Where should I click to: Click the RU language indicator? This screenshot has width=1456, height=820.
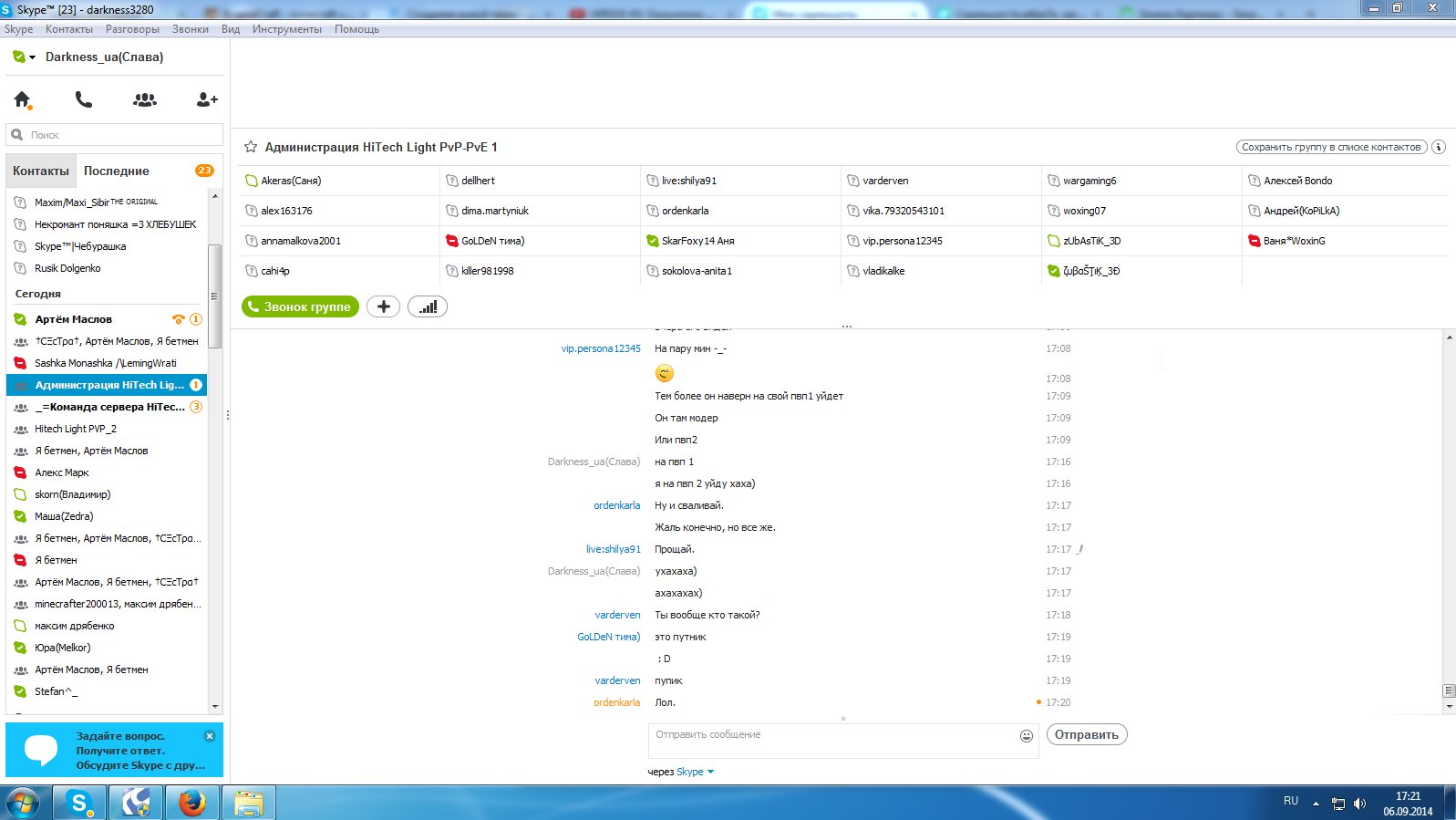pos(1291,801)
